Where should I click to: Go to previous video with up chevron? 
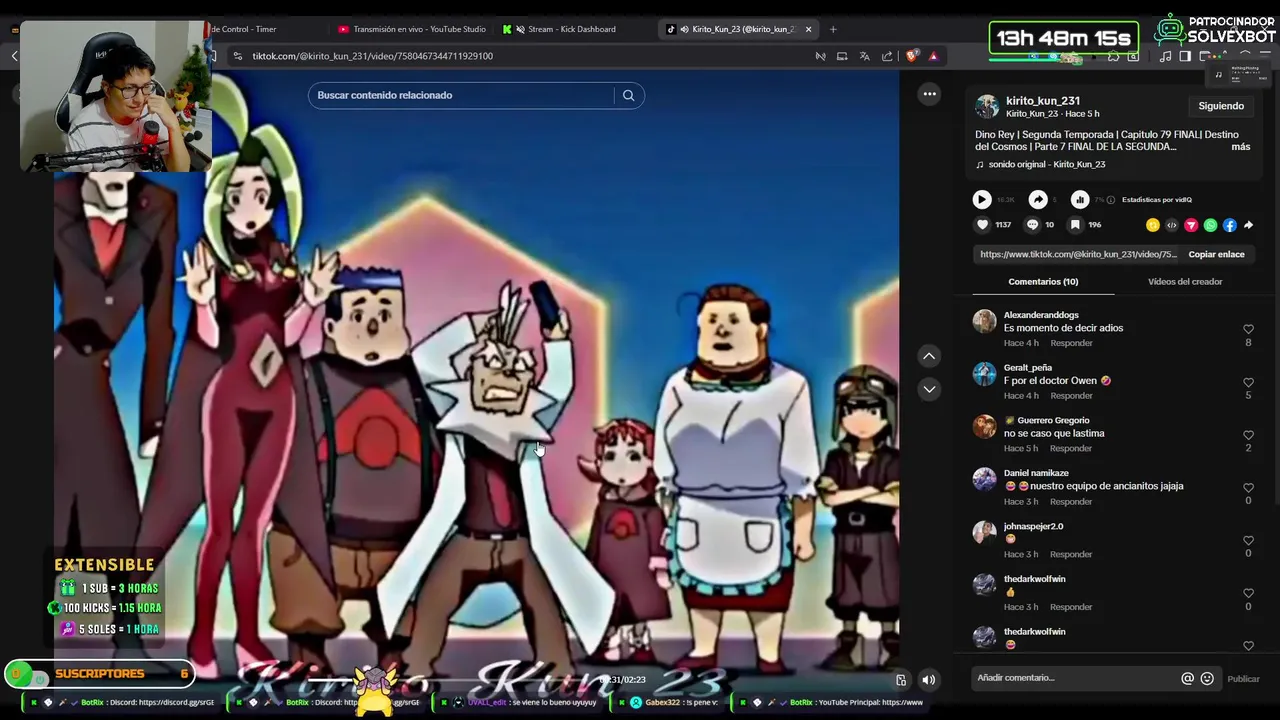coord(929,356)
